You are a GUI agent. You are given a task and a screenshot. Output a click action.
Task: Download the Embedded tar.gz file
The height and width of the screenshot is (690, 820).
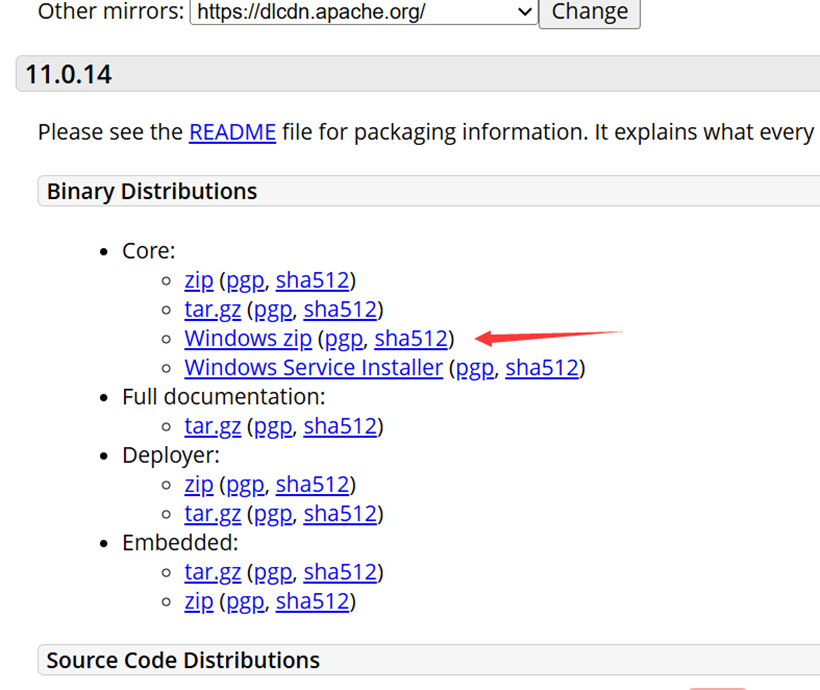click(x=212, y=572)
